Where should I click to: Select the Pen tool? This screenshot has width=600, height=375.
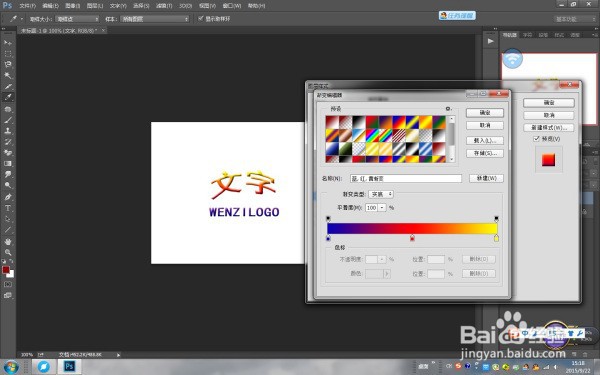coord(8,197)
